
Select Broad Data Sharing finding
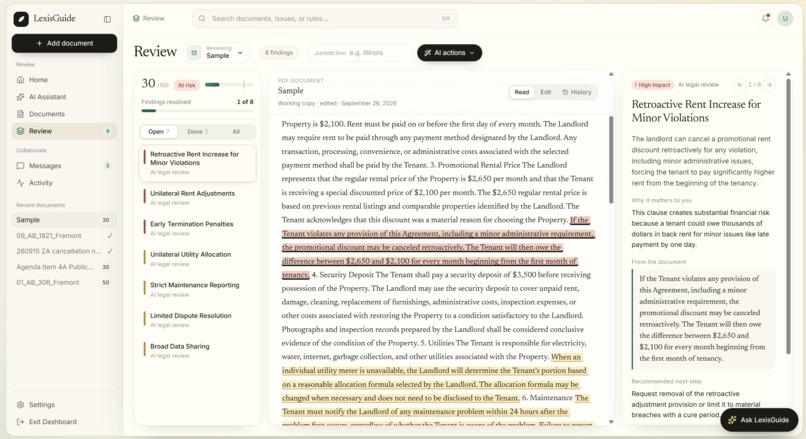coord(197,351)
